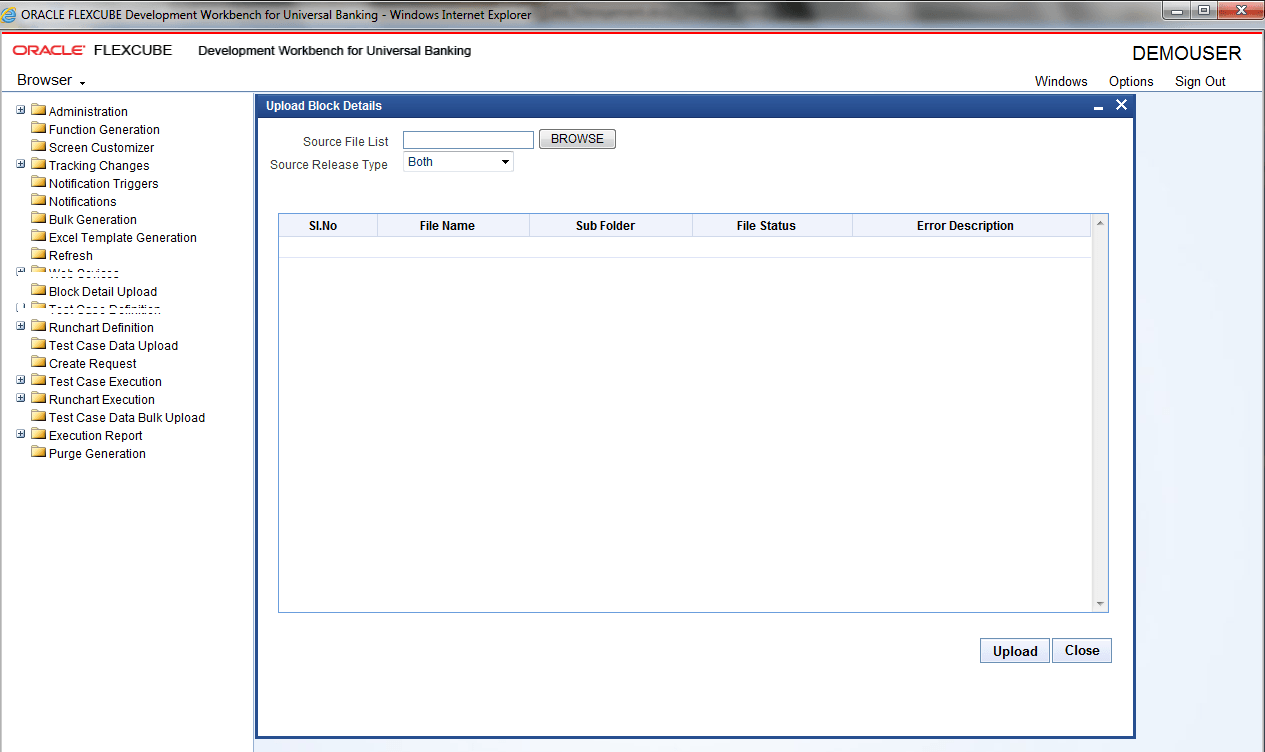Expand the Runchart Definition tree node
This screenshot has height=752, width=1265.
coord(21,326)
